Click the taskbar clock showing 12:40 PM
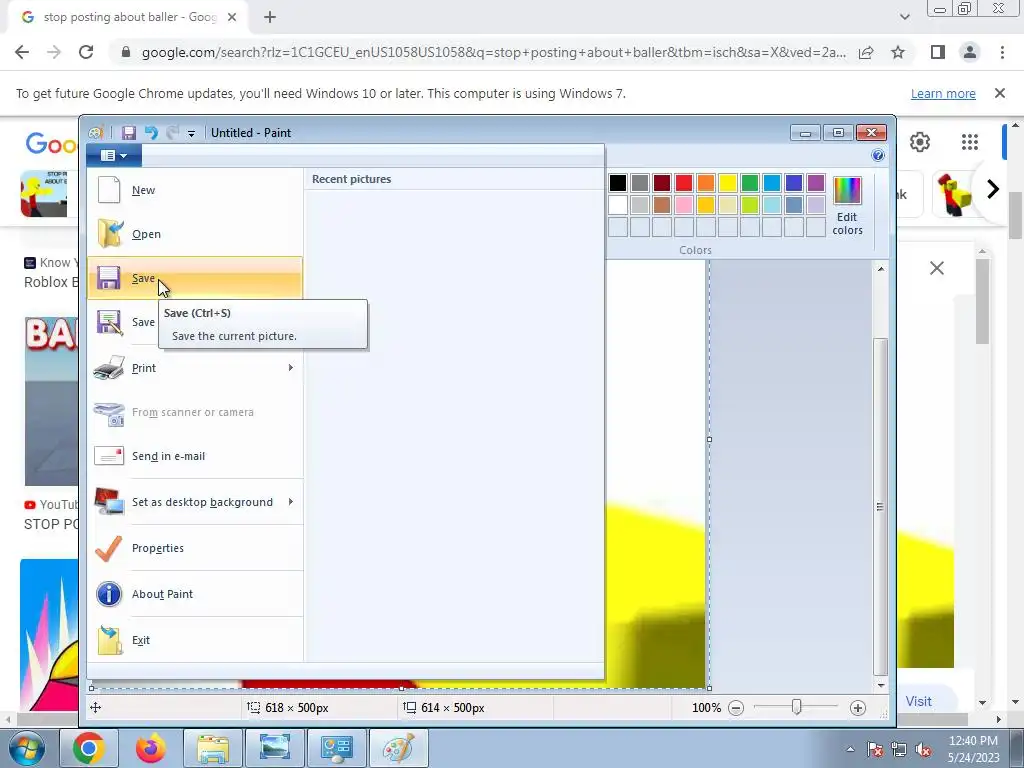The image size is (1024, 768). tap(973, 749)
